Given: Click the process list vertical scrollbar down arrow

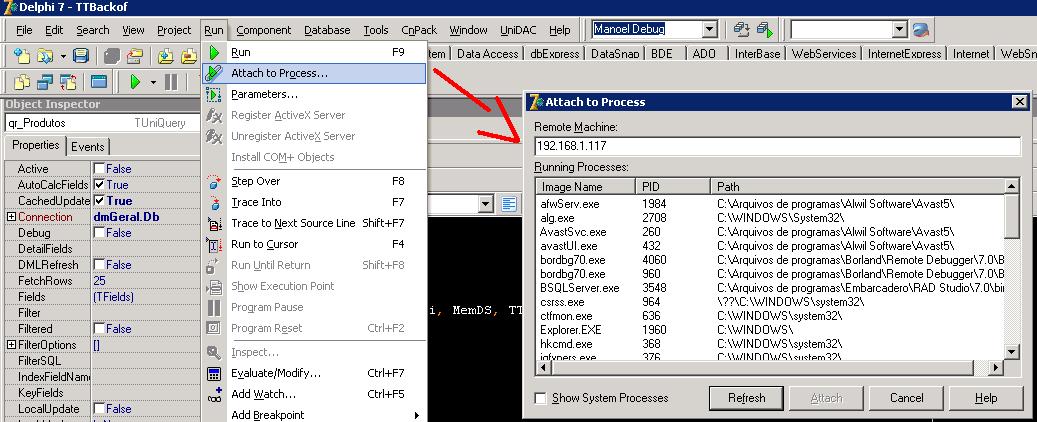Looking at the screenshot, I should (1013, 352).
